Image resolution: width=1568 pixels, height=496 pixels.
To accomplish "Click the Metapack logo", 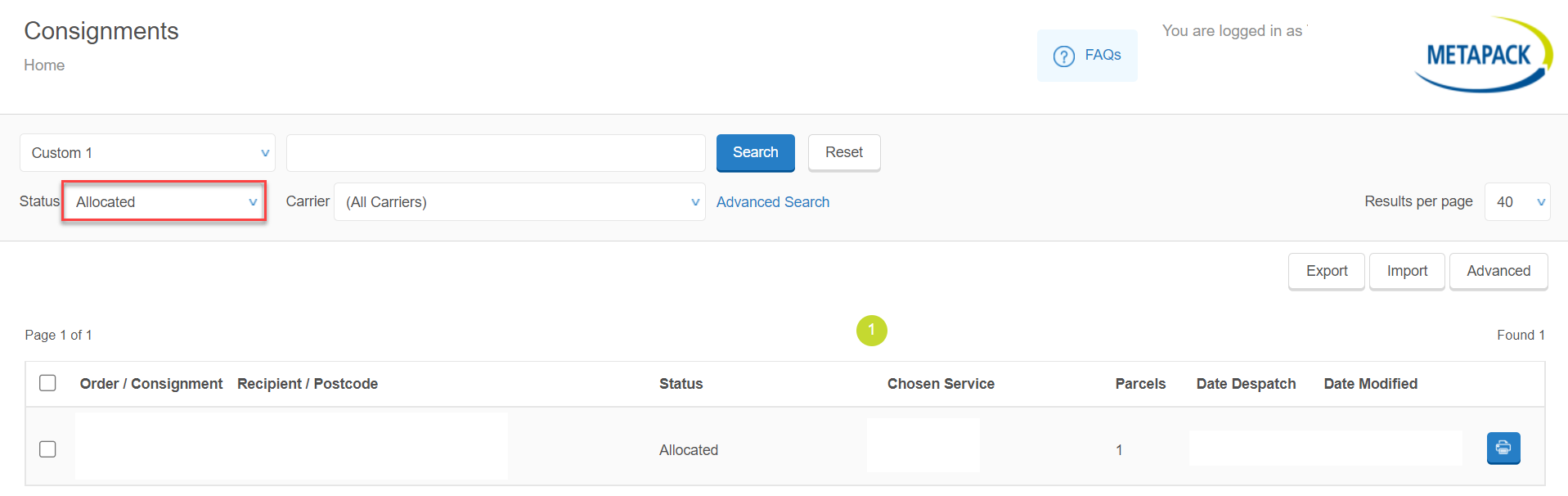I will [x=1483, y=55].
